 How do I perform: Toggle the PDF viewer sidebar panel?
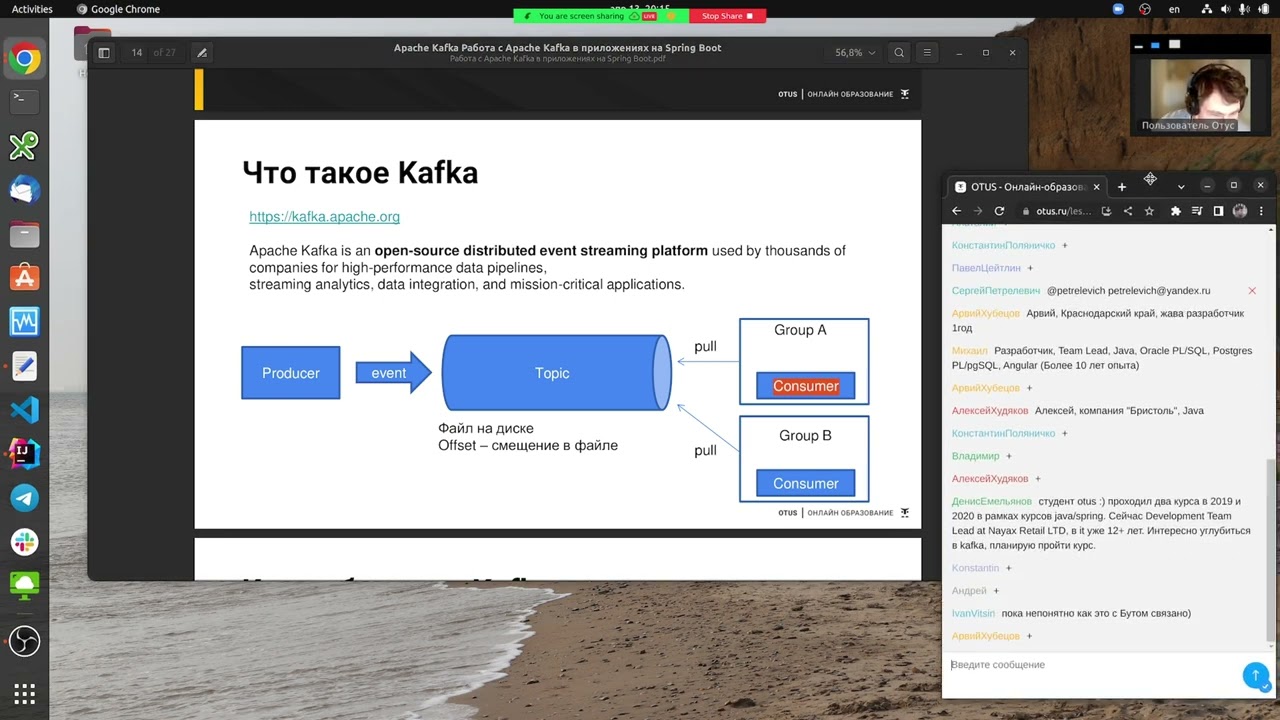click(104, 53)
